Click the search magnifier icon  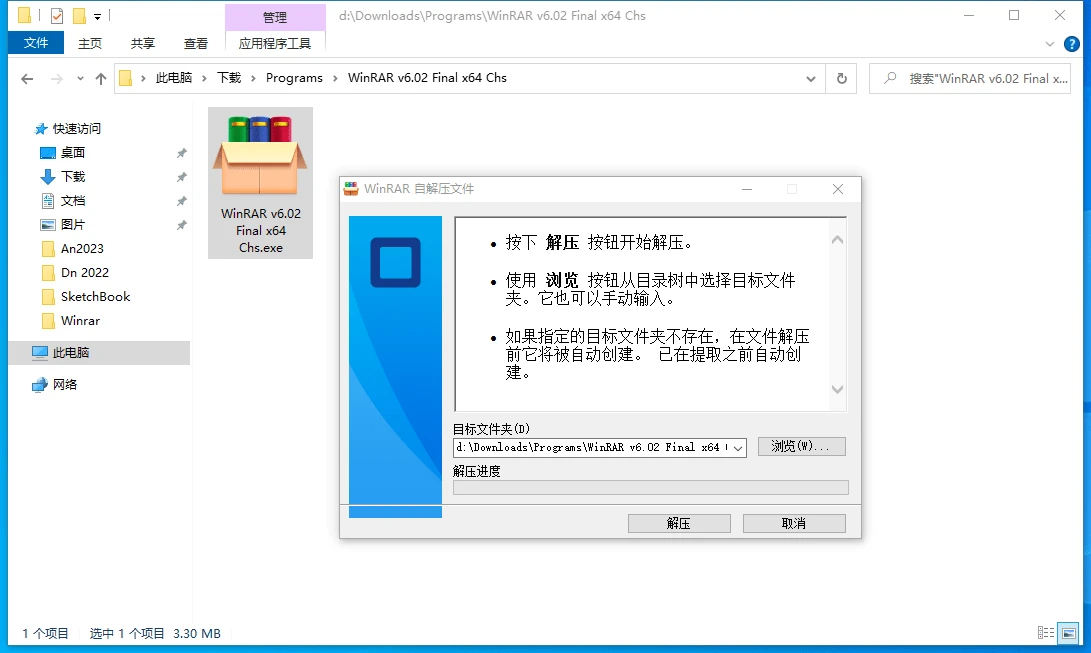(x=890, y=79)
